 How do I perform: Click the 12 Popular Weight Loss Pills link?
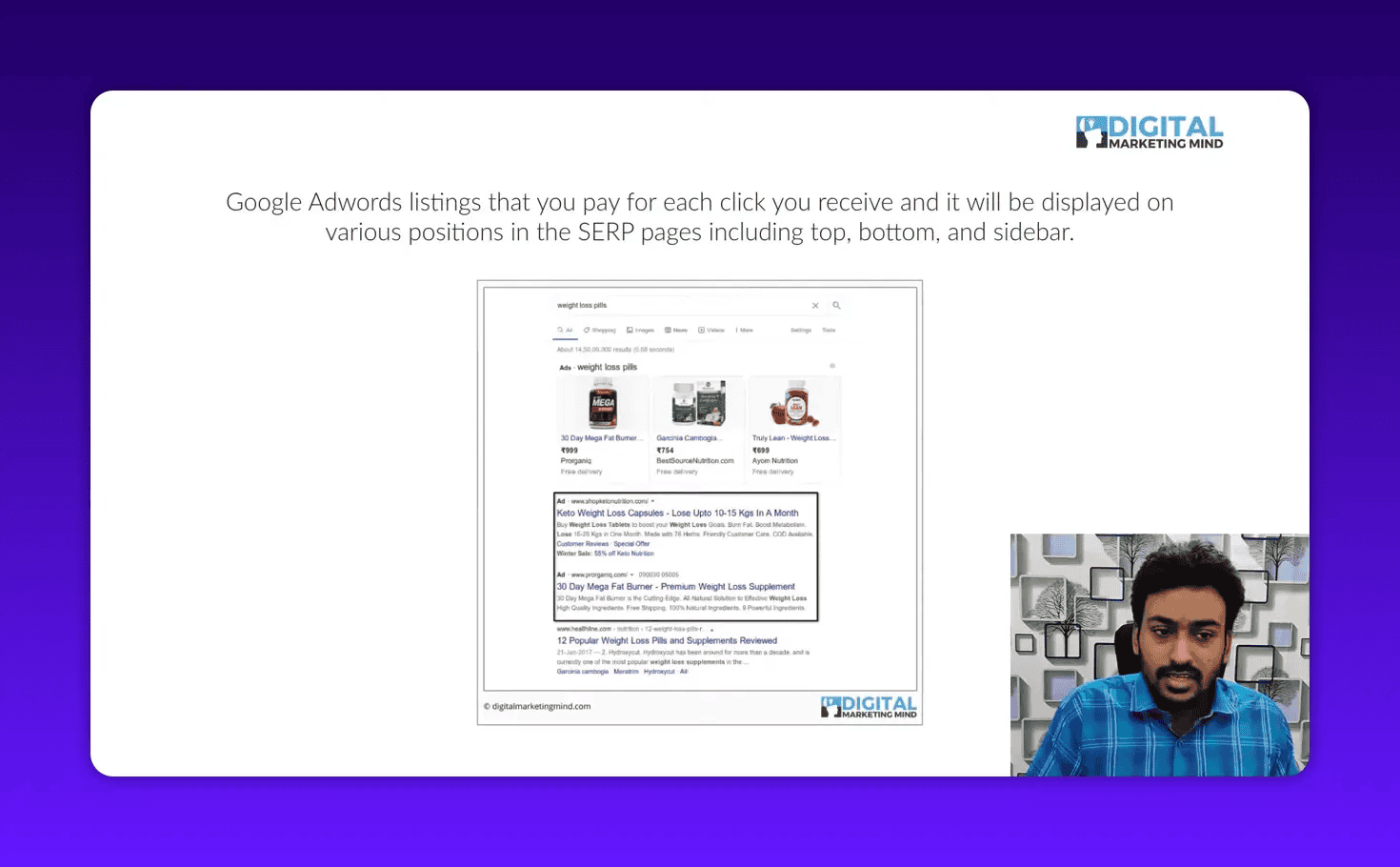(666, 640)
